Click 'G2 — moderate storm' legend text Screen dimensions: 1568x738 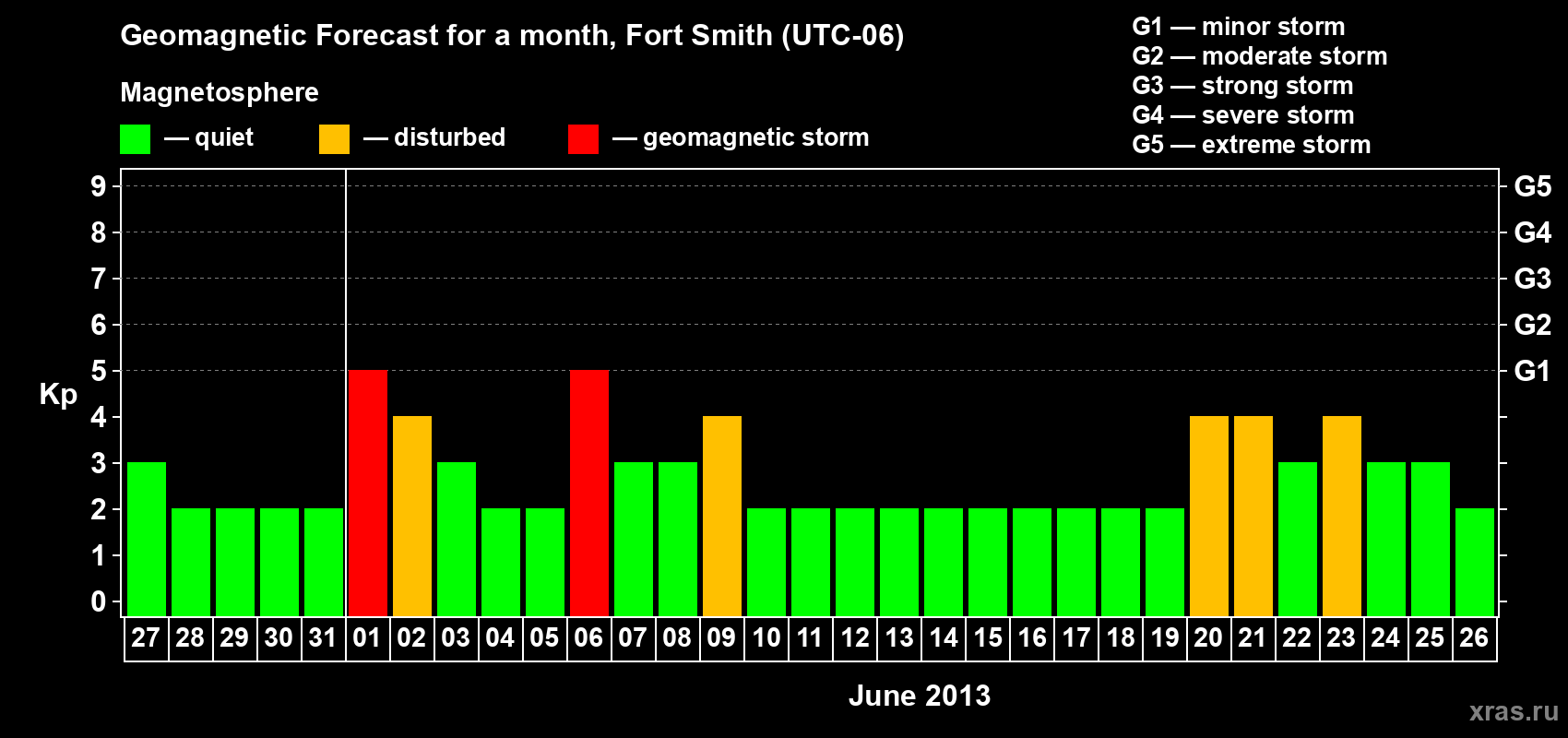(x=1260, y=56)
